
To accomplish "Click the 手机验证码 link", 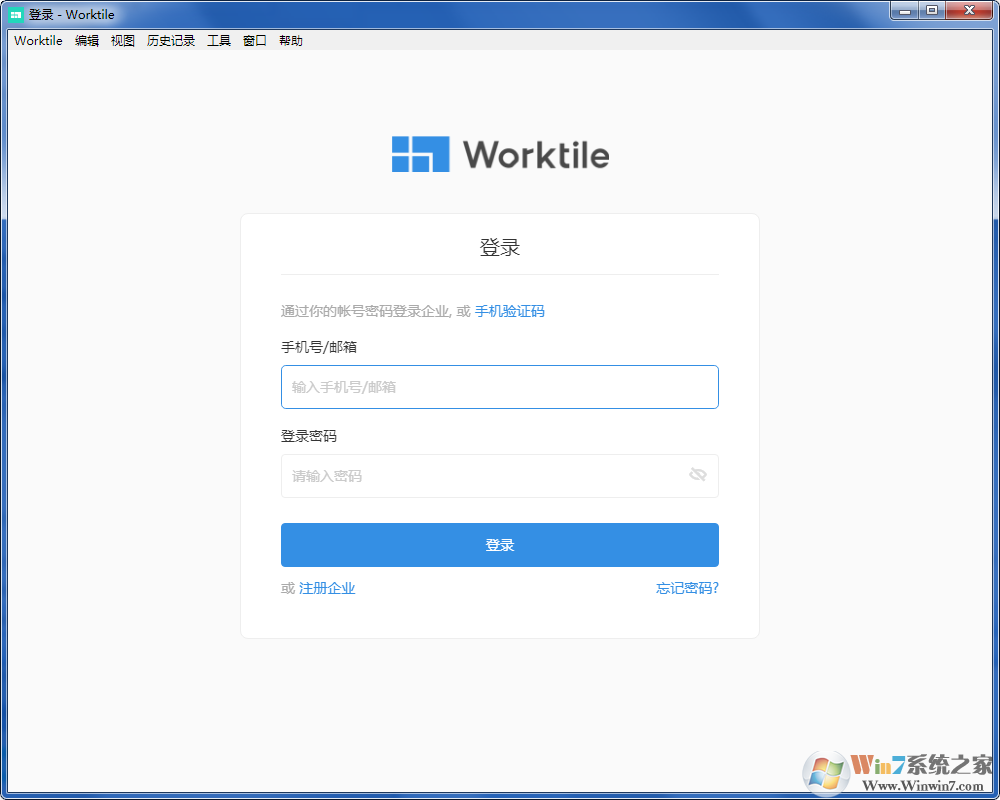I will point(510,311).
